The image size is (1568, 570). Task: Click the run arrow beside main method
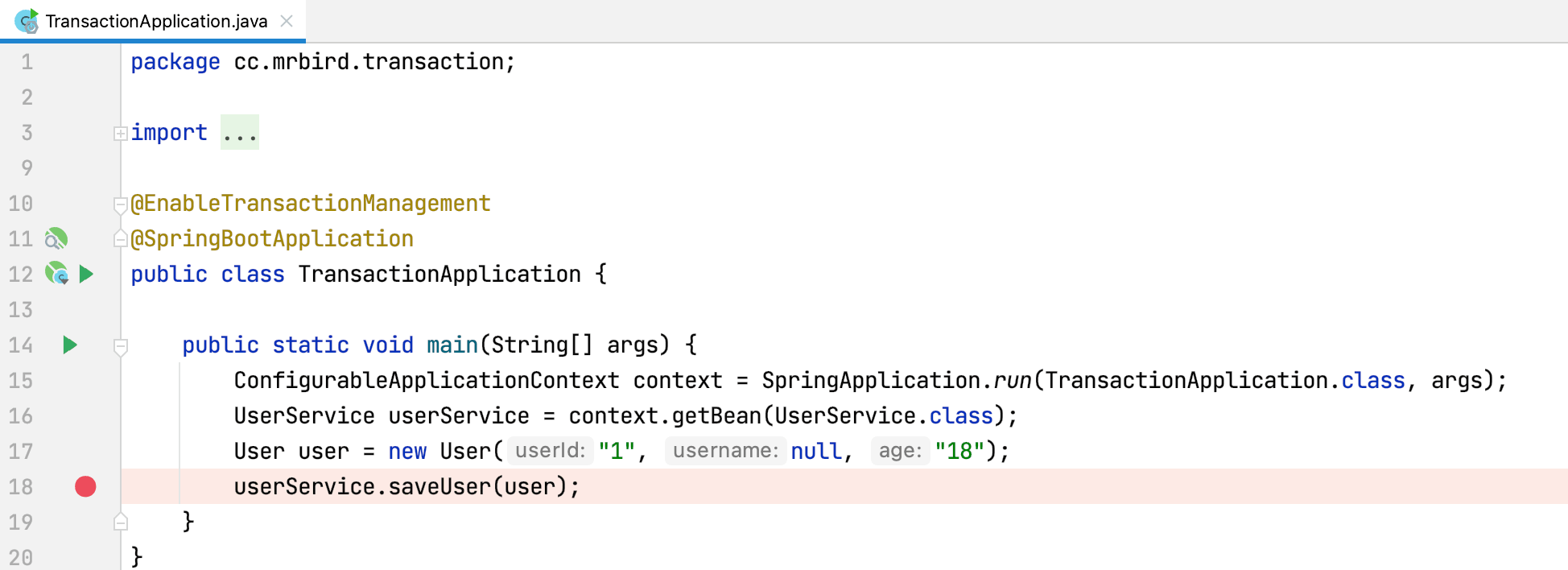pos(70,345)
